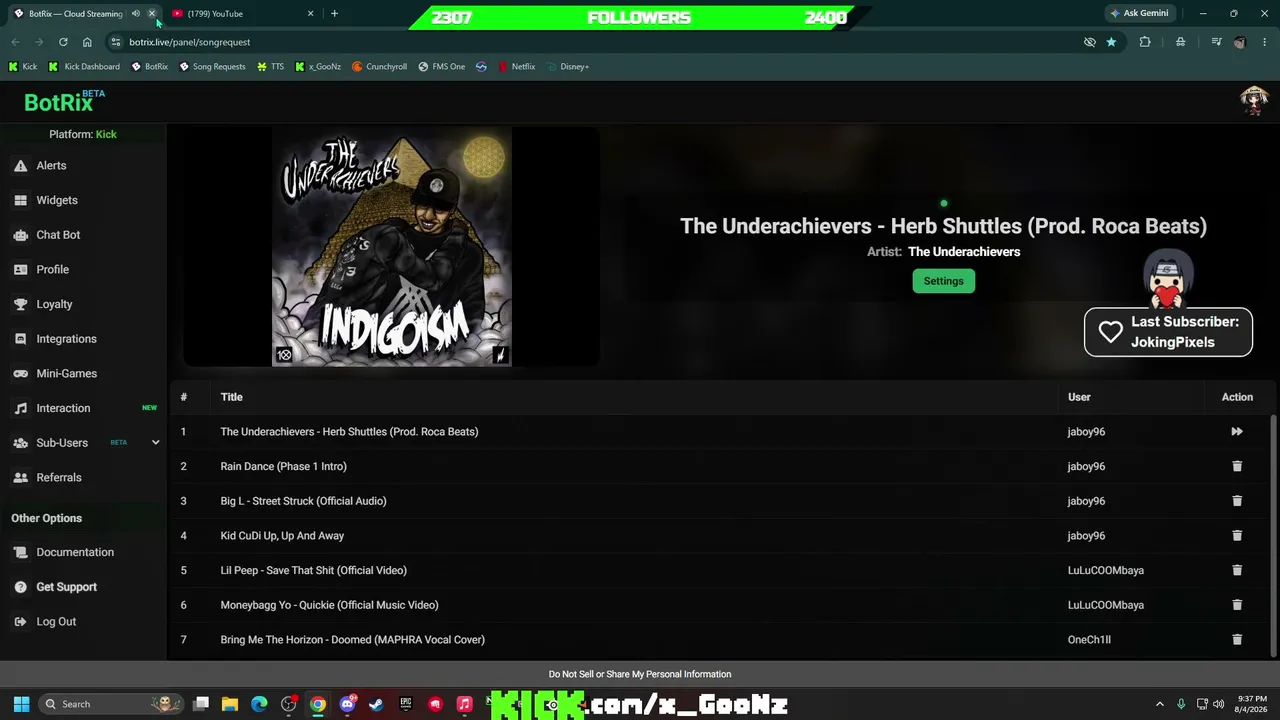Screen dimensions: 1280x720
Task: Click the bookmark star in the address bar
Action: (x=1111, y=42)
